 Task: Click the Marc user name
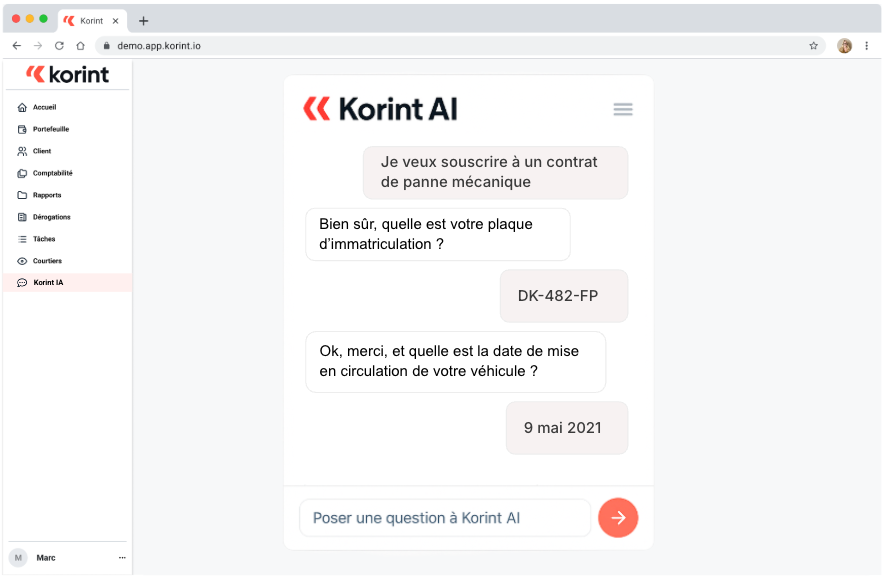(x=46, y=558)
